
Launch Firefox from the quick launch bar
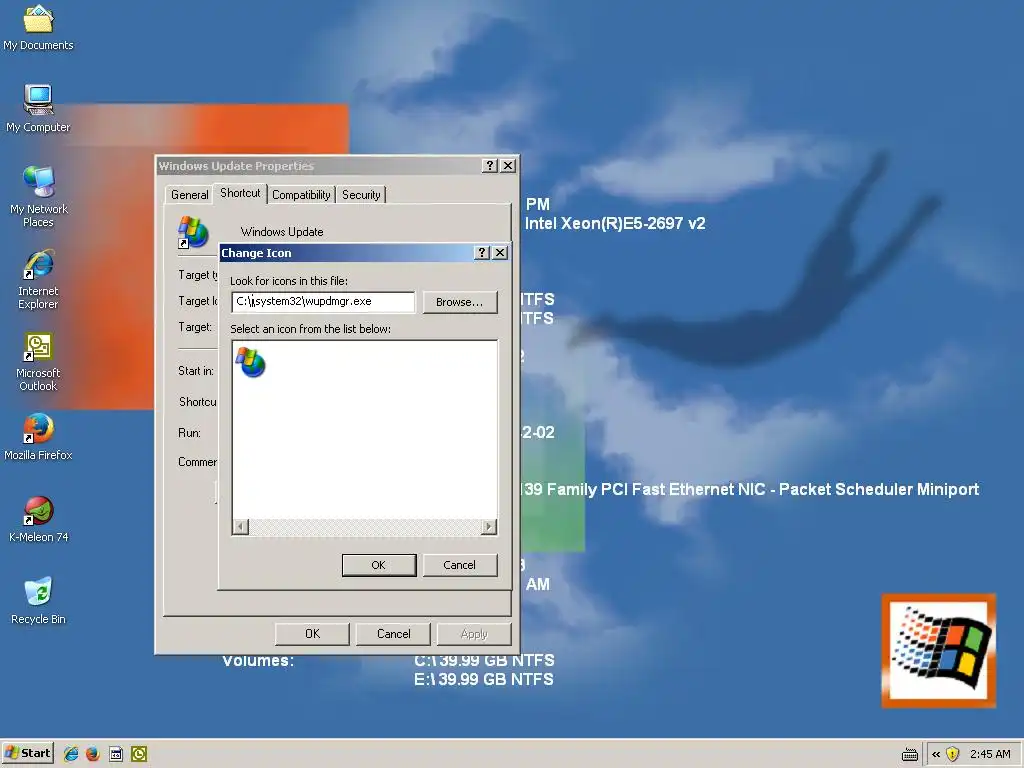click(93, 754)
